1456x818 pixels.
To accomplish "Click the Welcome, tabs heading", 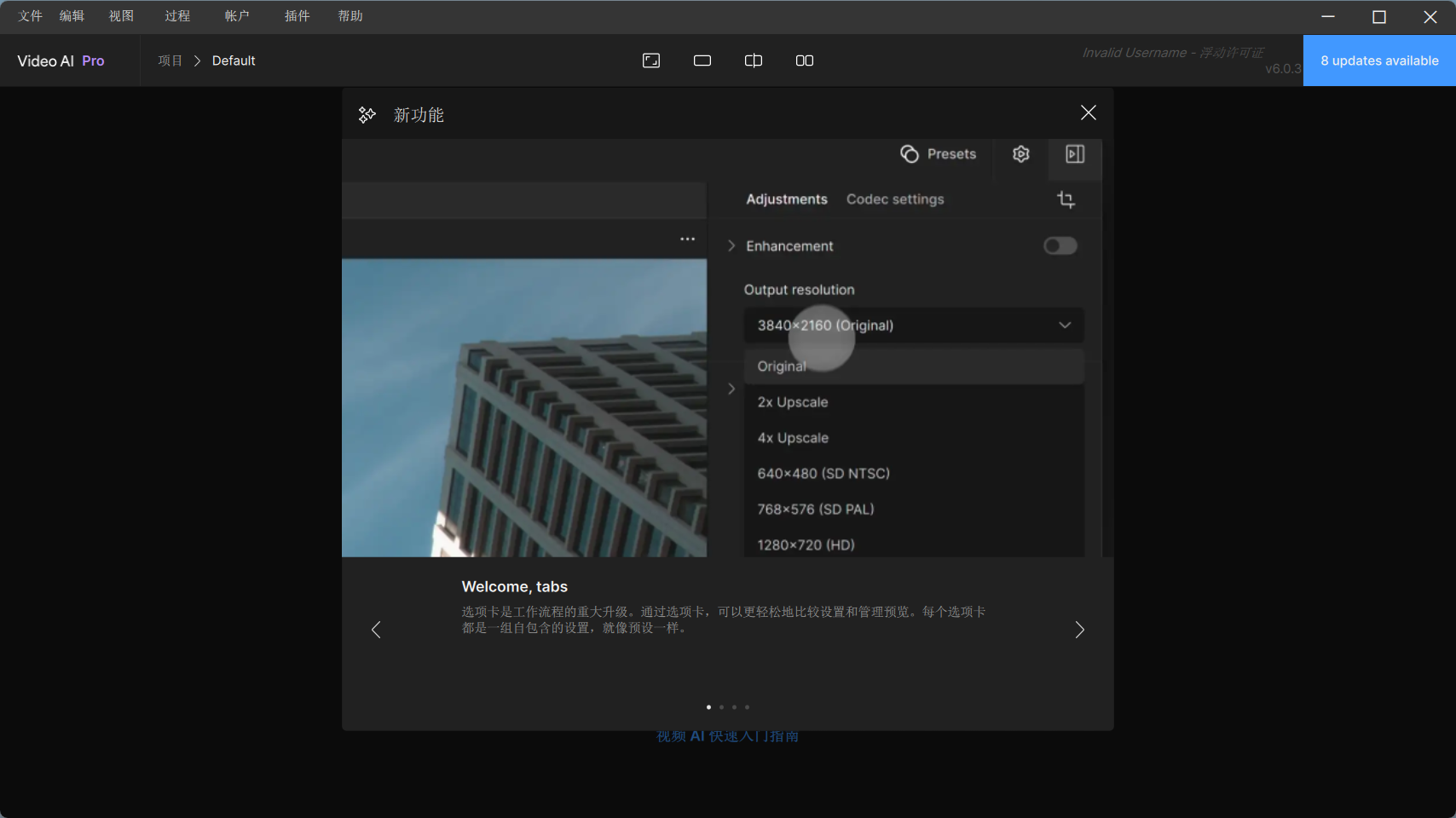I will pyautogui.click(x=515, y=587).
